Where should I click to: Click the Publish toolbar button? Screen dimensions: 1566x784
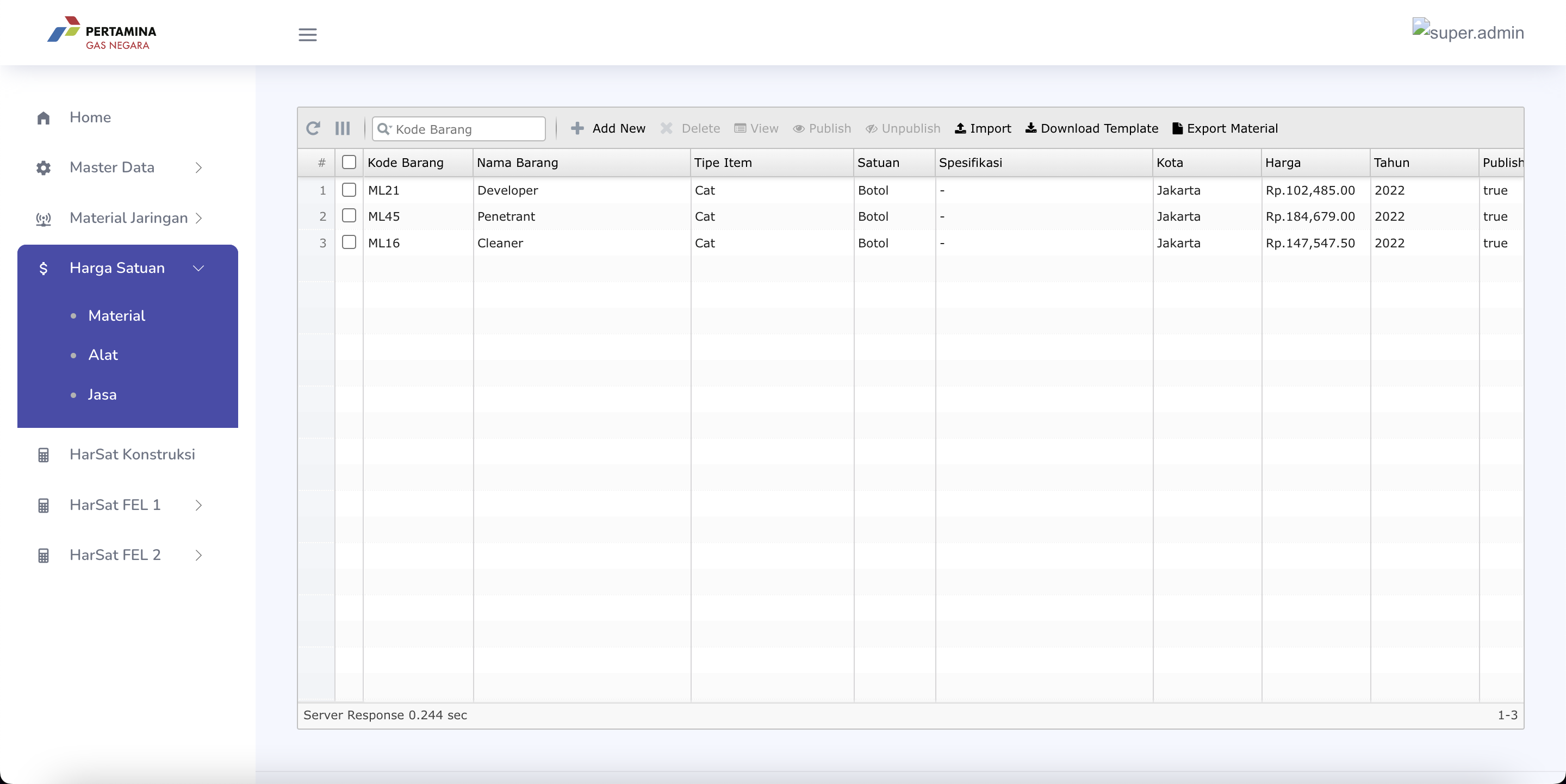(x=822, y=128)
